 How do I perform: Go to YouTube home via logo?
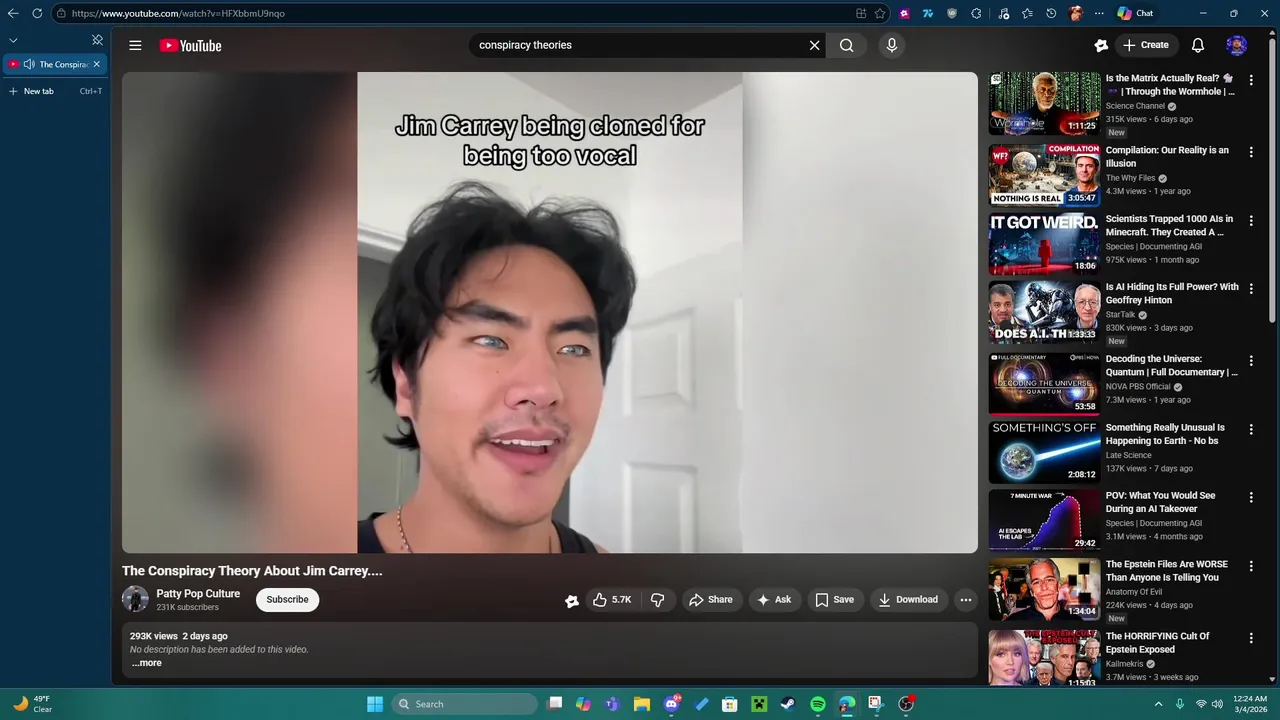pyautogui.click(x=190, y=45)
